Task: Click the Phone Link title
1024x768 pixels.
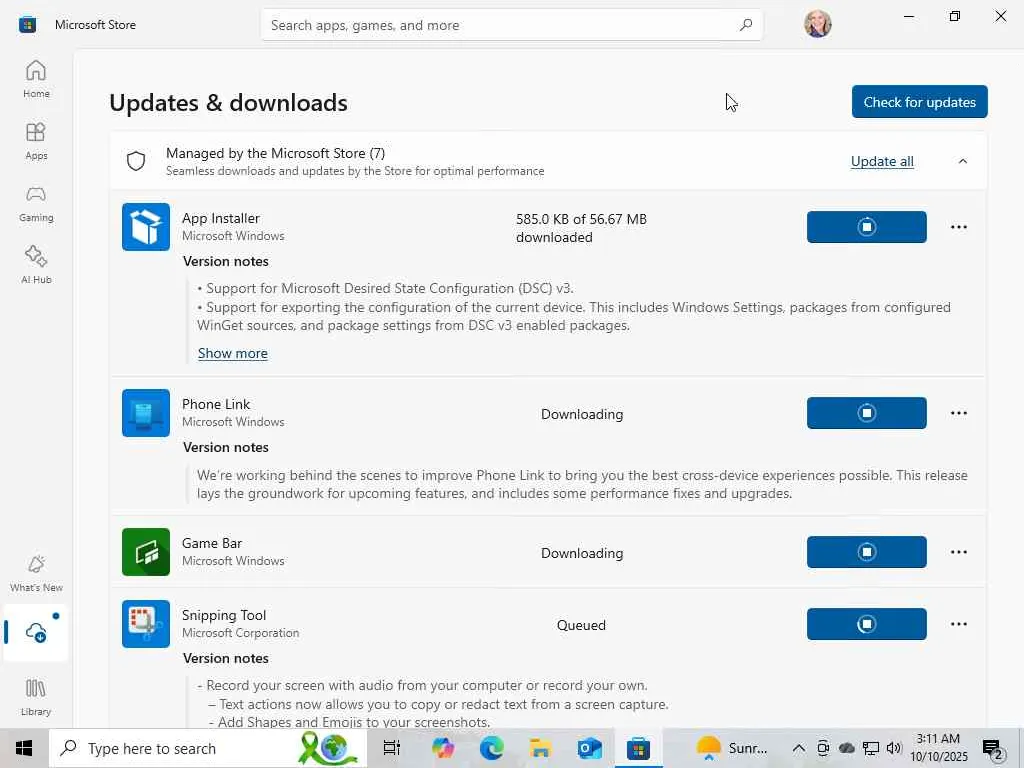Action: pyautogui.click(x=216, y=404)
